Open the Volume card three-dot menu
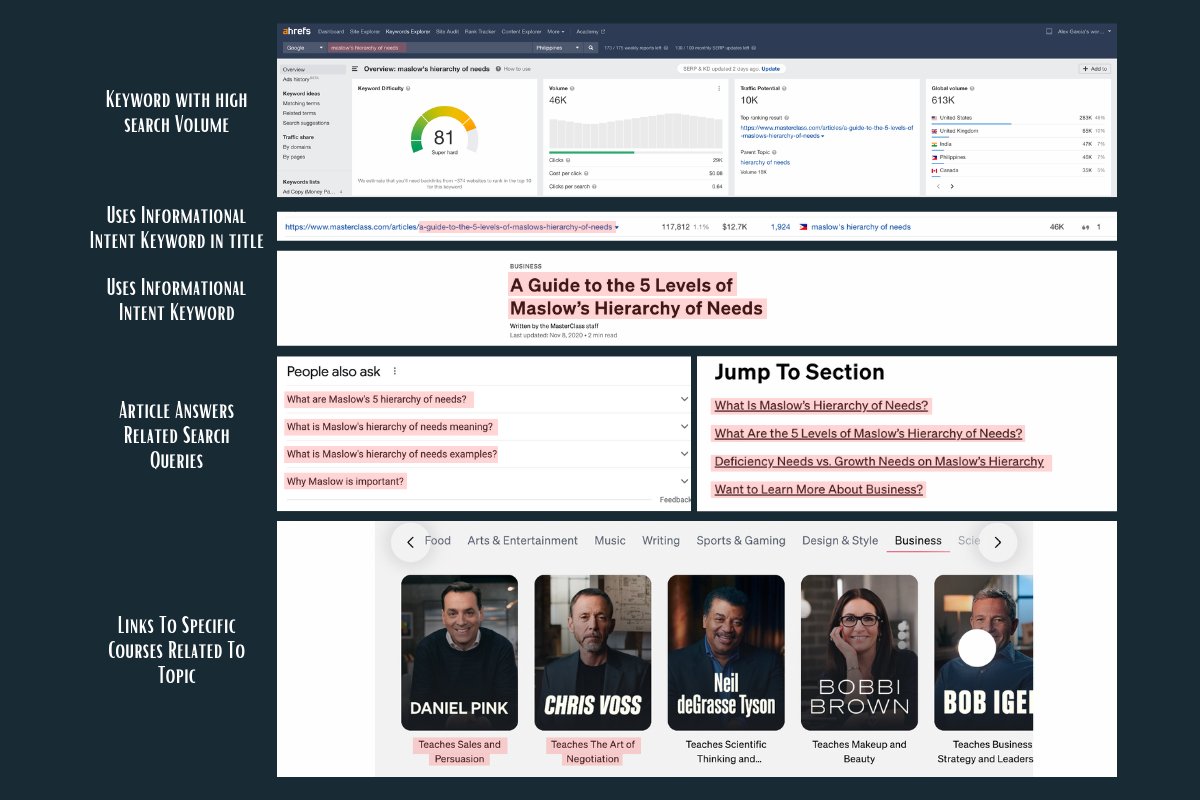Screen dimensions: 1200x800 pyautogui.click(x=719, y=89)
